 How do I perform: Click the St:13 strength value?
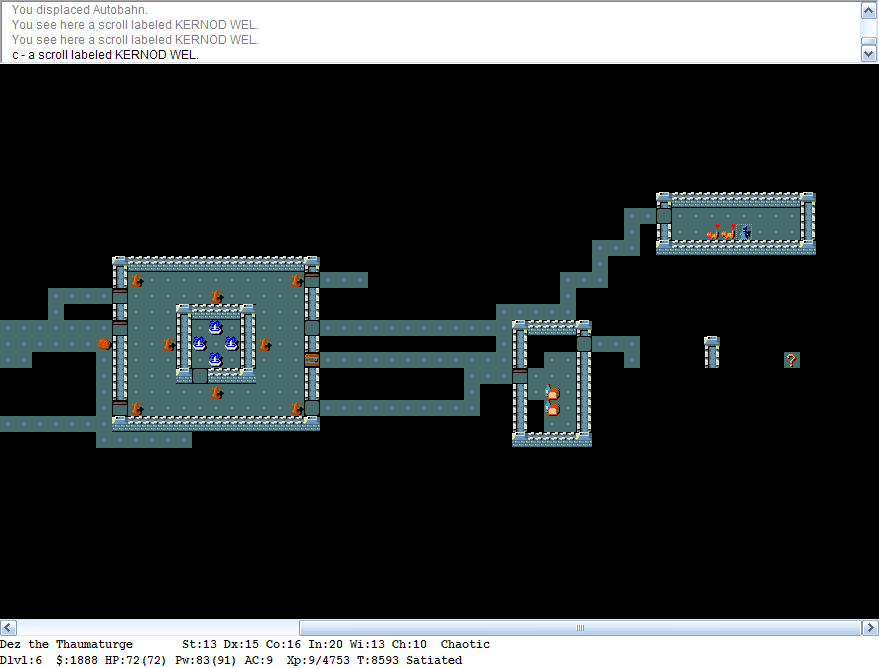click(x=199, y=644)
